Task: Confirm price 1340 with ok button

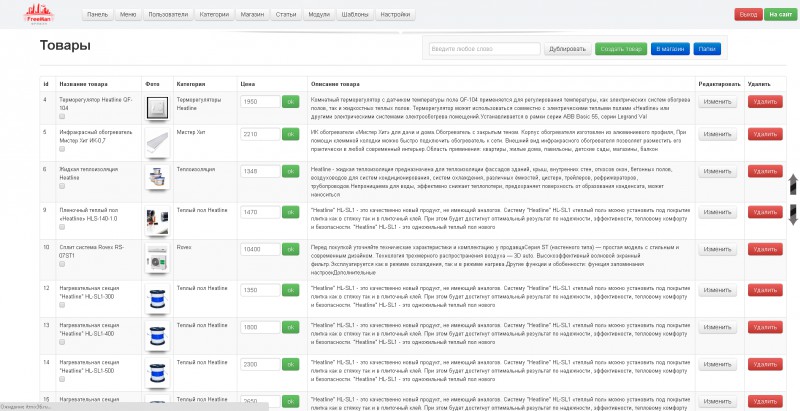Action: [290, 171]
